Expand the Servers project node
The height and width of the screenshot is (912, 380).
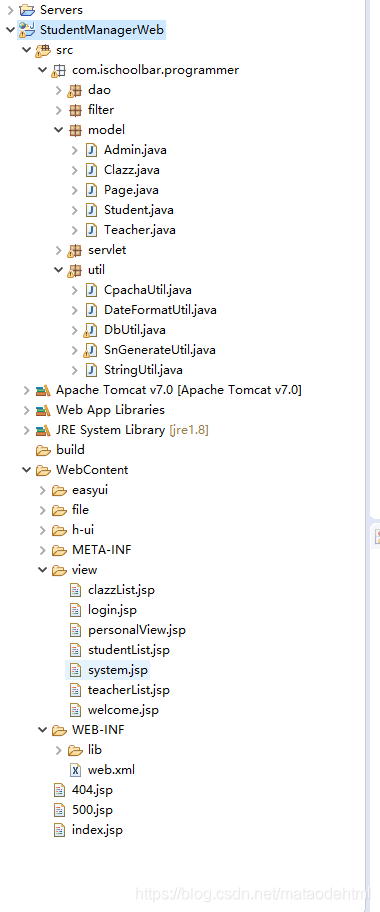[x=10, y=10]
